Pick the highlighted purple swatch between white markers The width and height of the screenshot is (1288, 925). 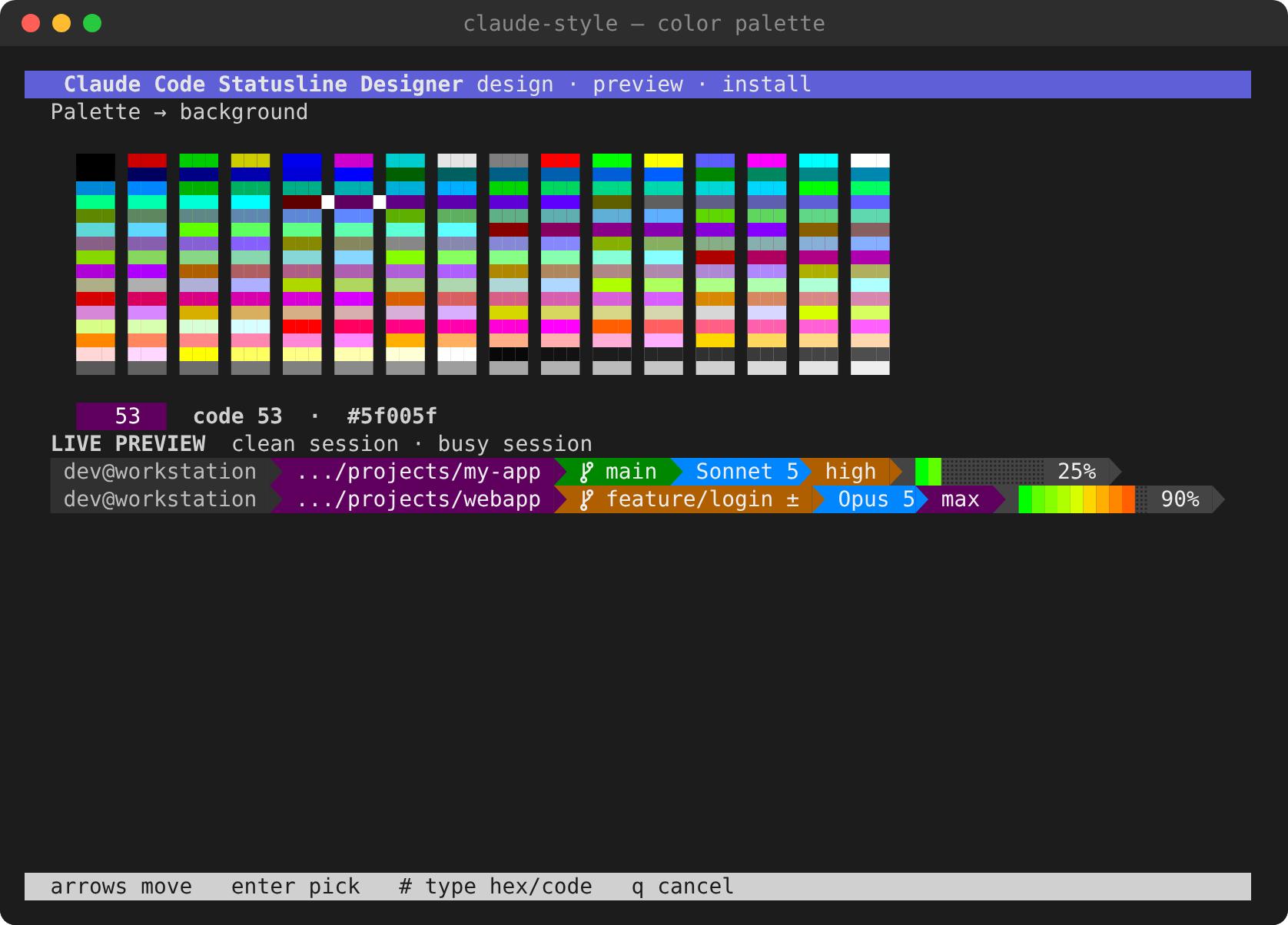coord(354,202)
